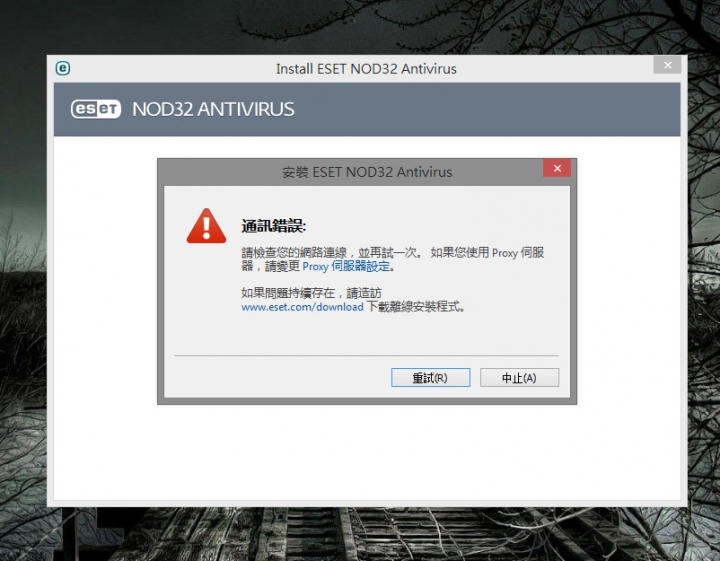720x561 pixels.
Task: Click the Install ESET NOD32 Antivirus title text
Action: [x=366, y=69]
